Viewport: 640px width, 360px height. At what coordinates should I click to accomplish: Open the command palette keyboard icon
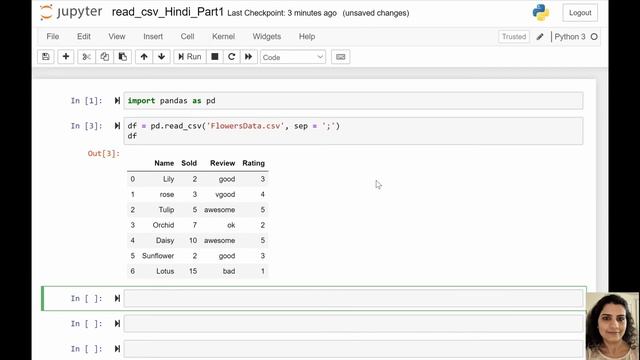(340, 57)
